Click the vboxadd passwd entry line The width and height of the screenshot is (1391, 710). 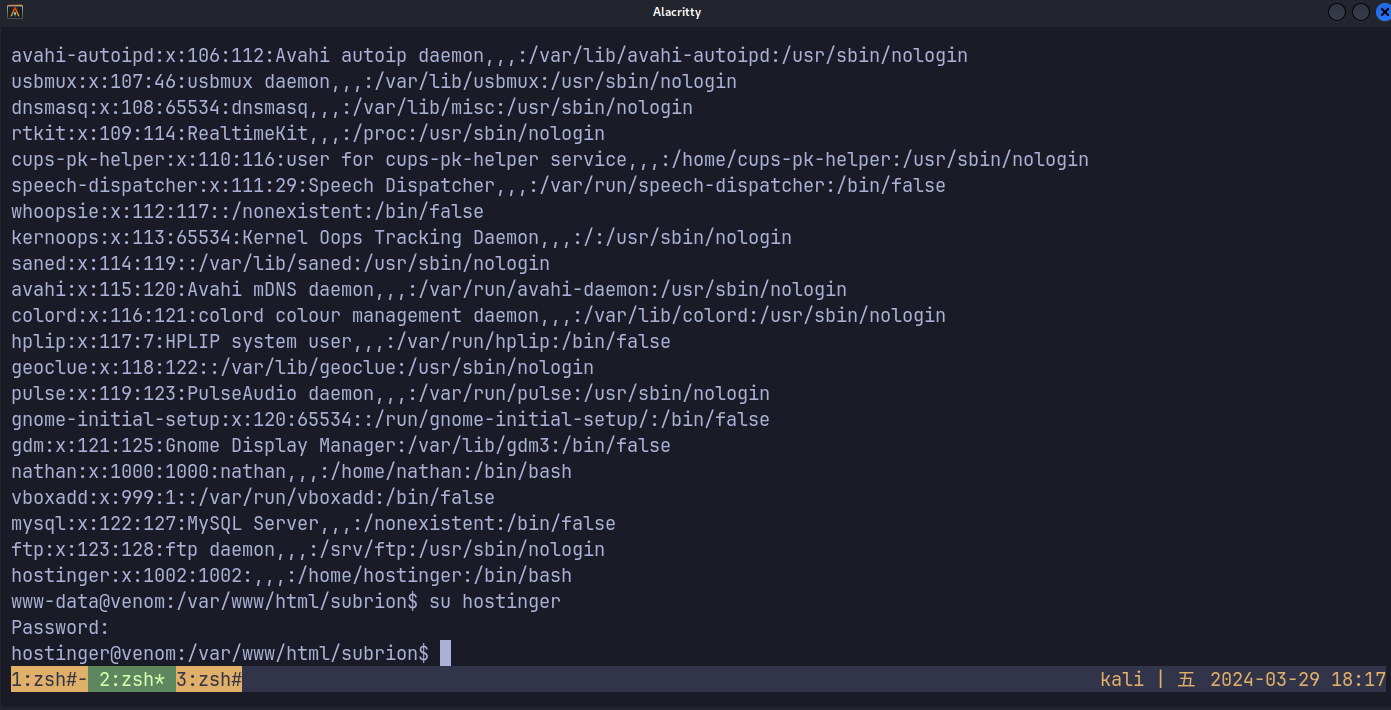[252, 497]
